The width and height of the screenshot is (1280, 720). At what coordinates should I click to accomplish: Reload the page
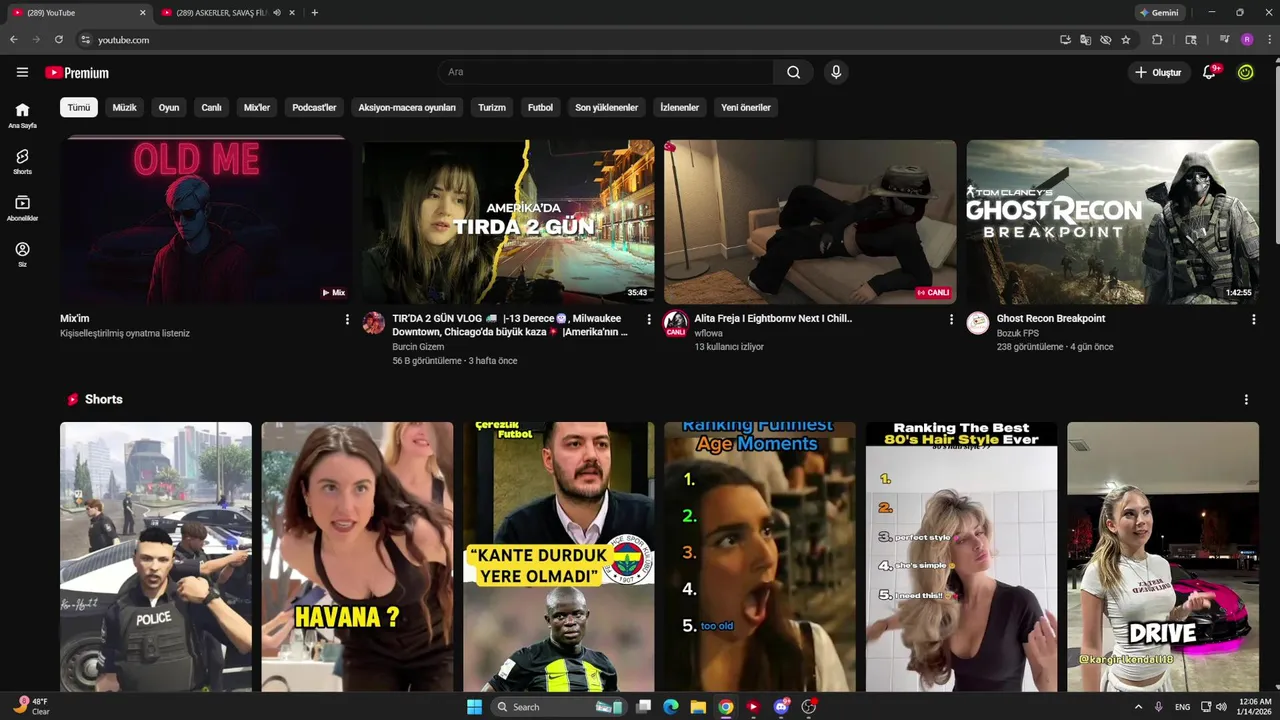coord(59,40)
